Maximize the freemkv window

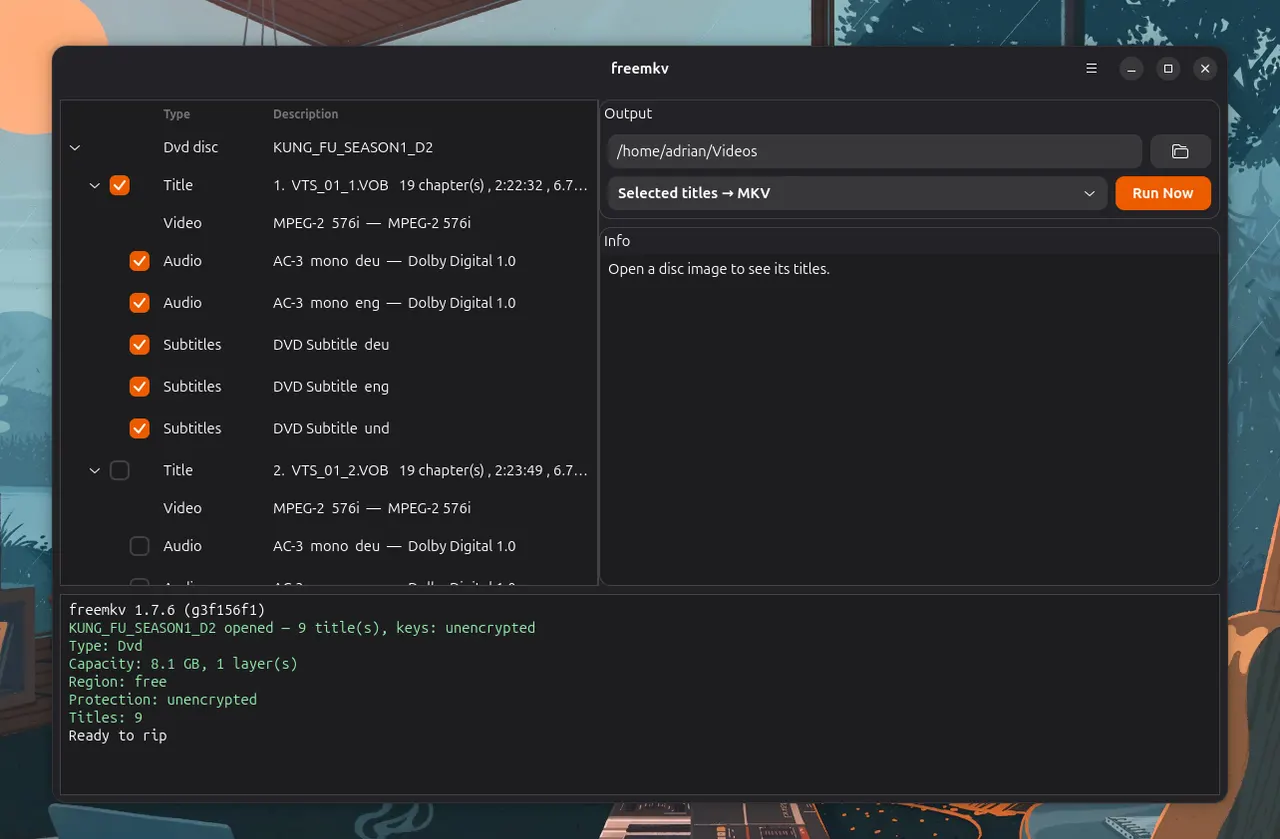[1168, 69]
